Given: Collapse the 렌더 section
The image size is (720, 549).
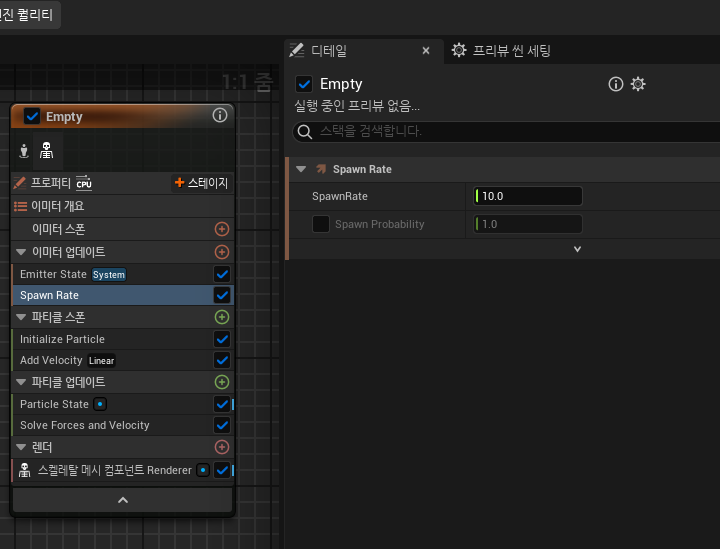Looking at the screenshot, I should [21, 447].
